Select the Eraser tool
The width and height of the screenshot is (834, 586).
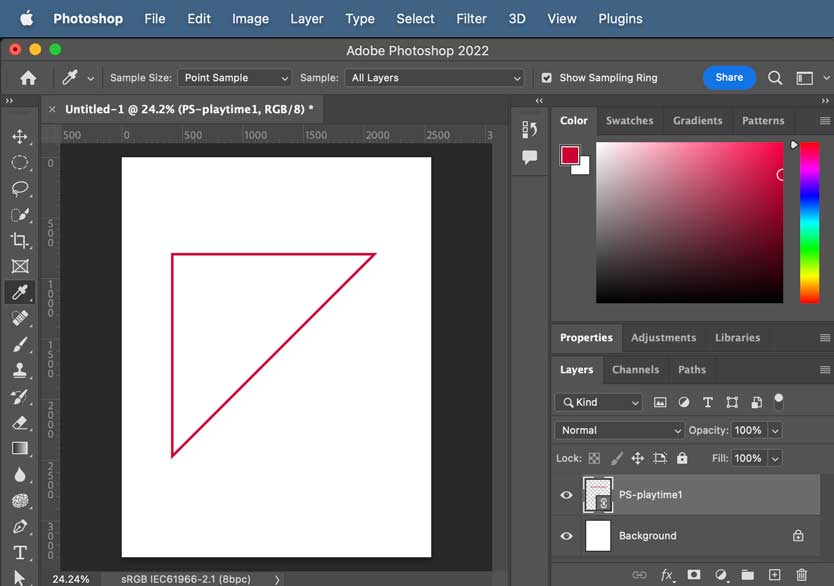click(20, 423)
